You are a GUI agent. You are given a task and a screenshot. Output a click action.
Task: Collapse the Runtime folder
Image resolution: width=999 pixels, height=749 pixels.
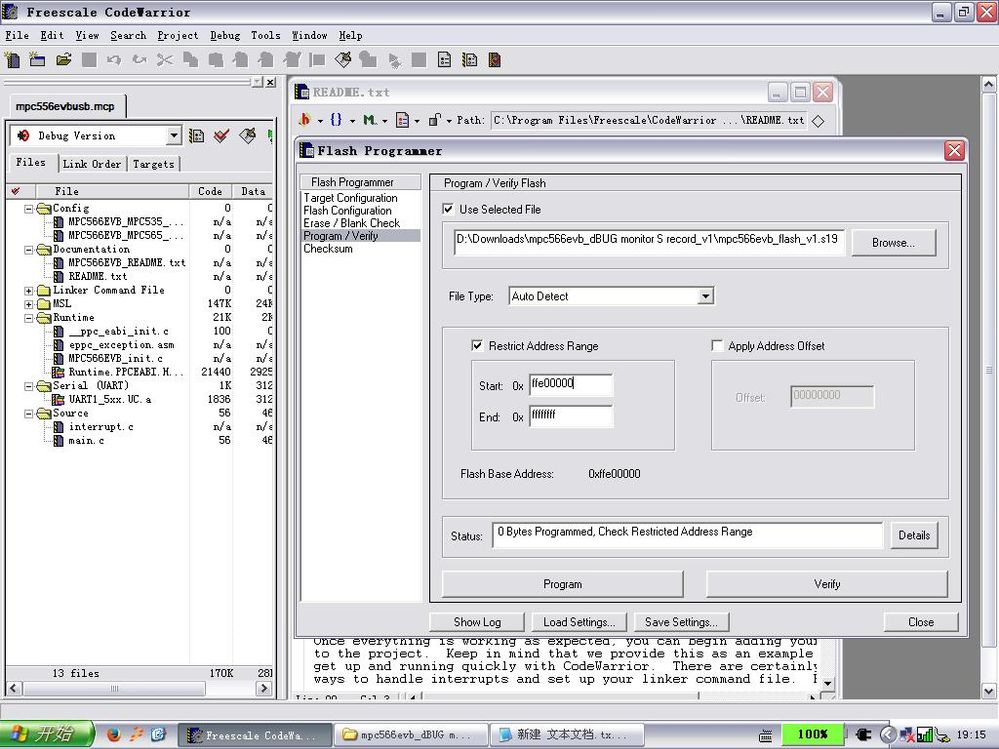29,318
